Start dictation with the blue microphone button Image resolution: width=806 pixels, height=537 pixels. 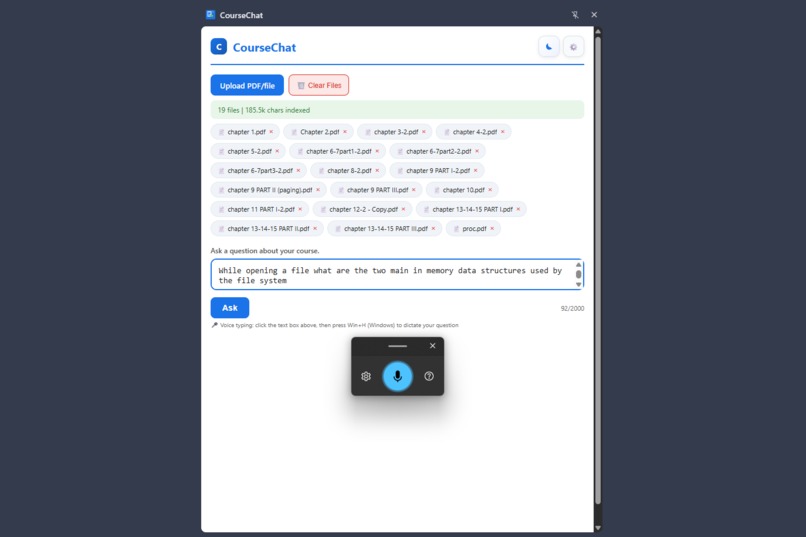(397, 376)
